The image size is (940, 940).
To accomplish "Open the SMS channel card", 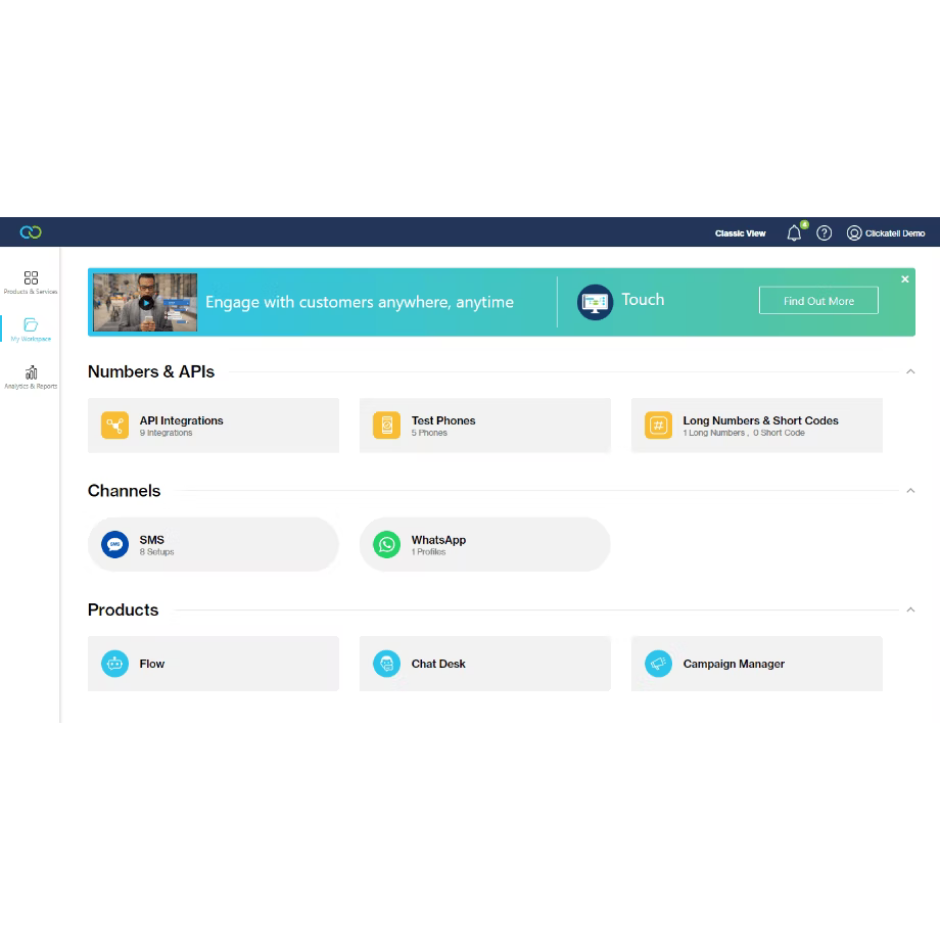I will coord(213,544).
